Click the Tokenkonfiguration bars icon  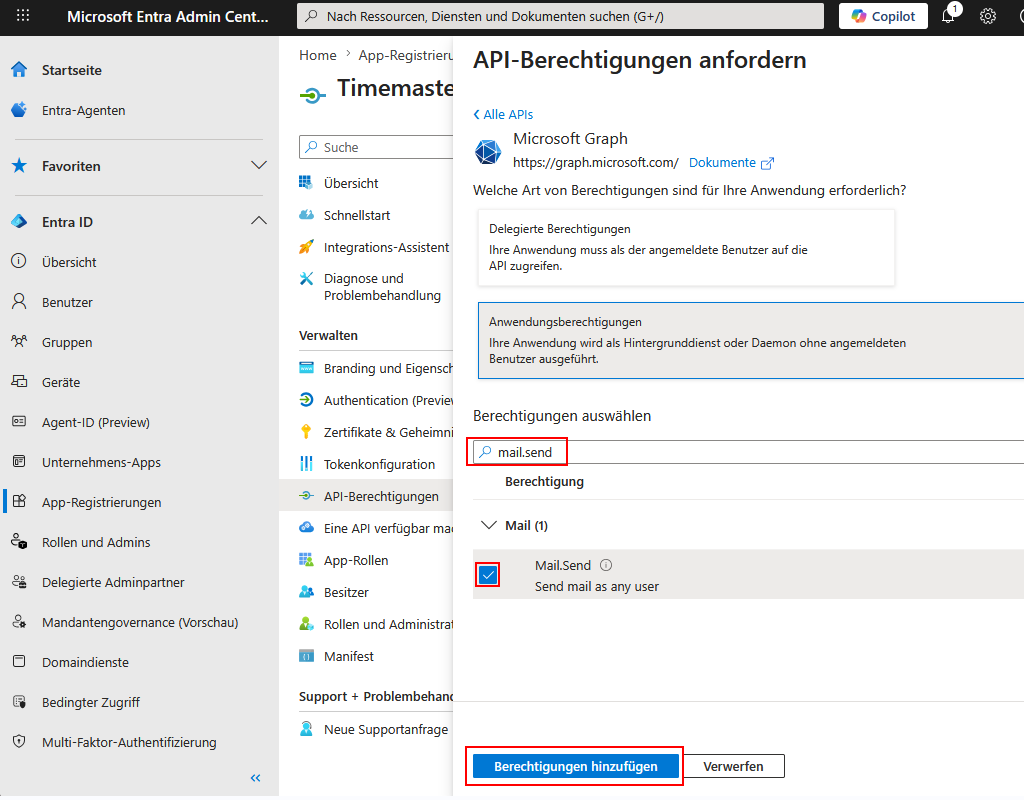coord(306,464)
